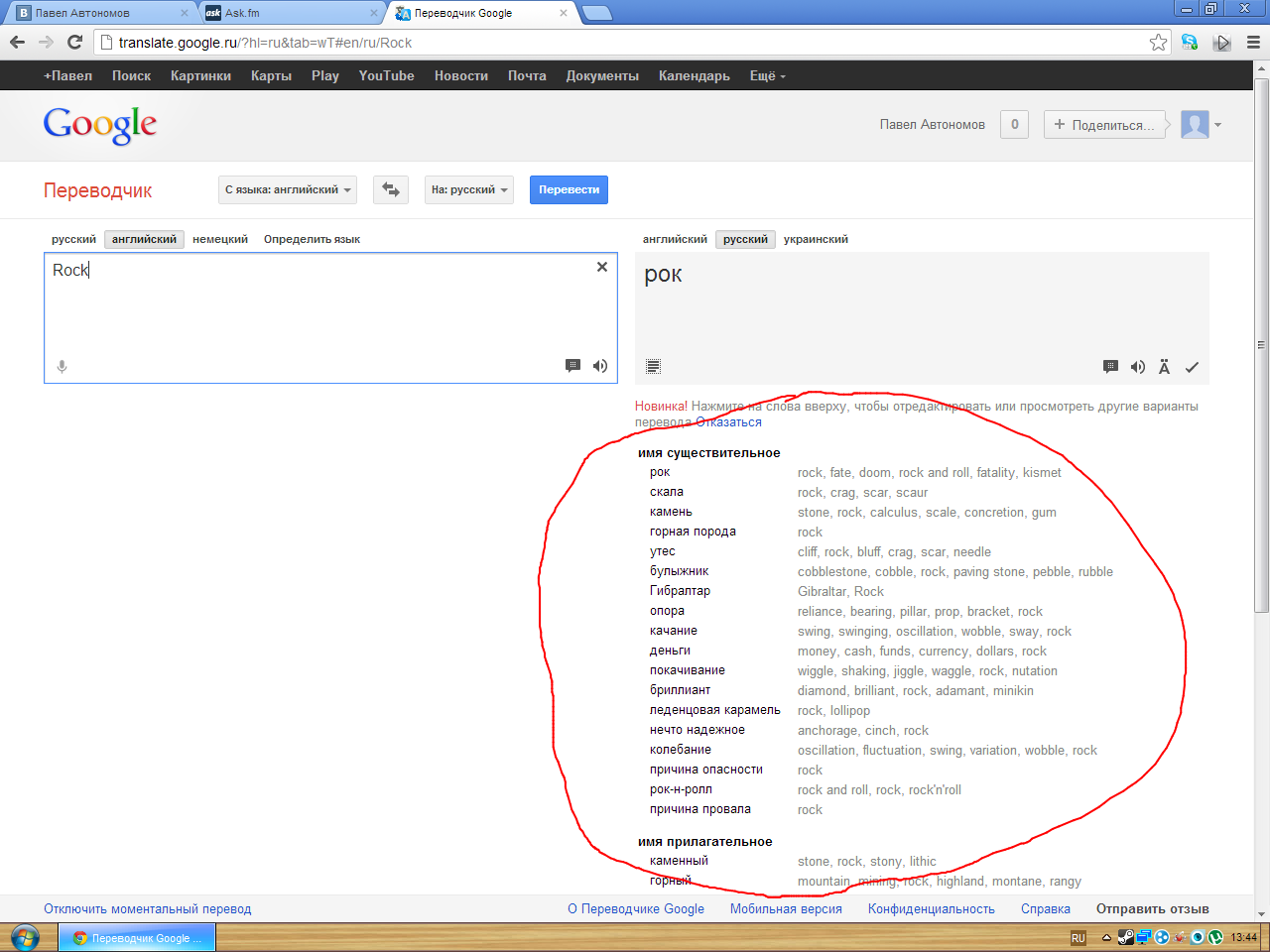Select source language английский
Viewport: 1270px width, 952px height.
pos(144,239)
